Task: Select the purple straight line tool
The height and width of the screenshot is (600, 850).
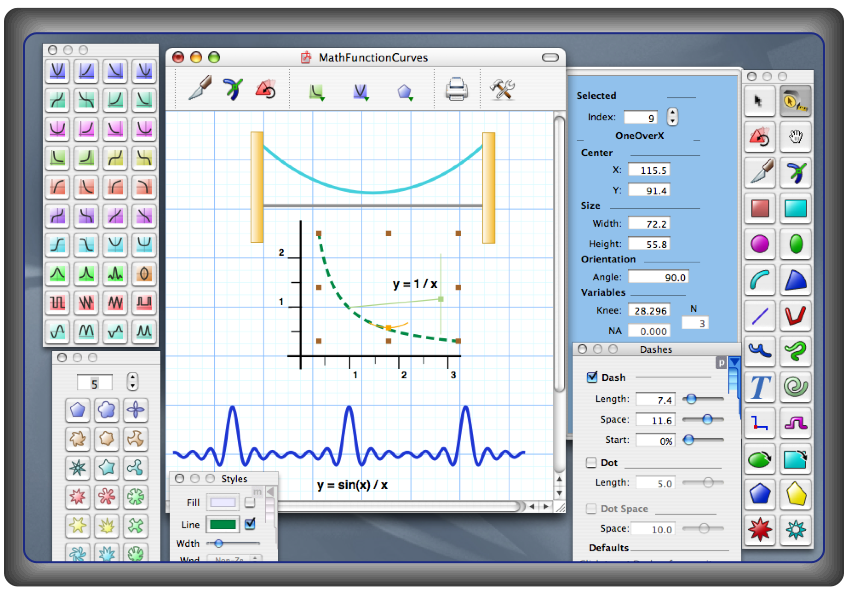Action: click(x=759, y=315)
